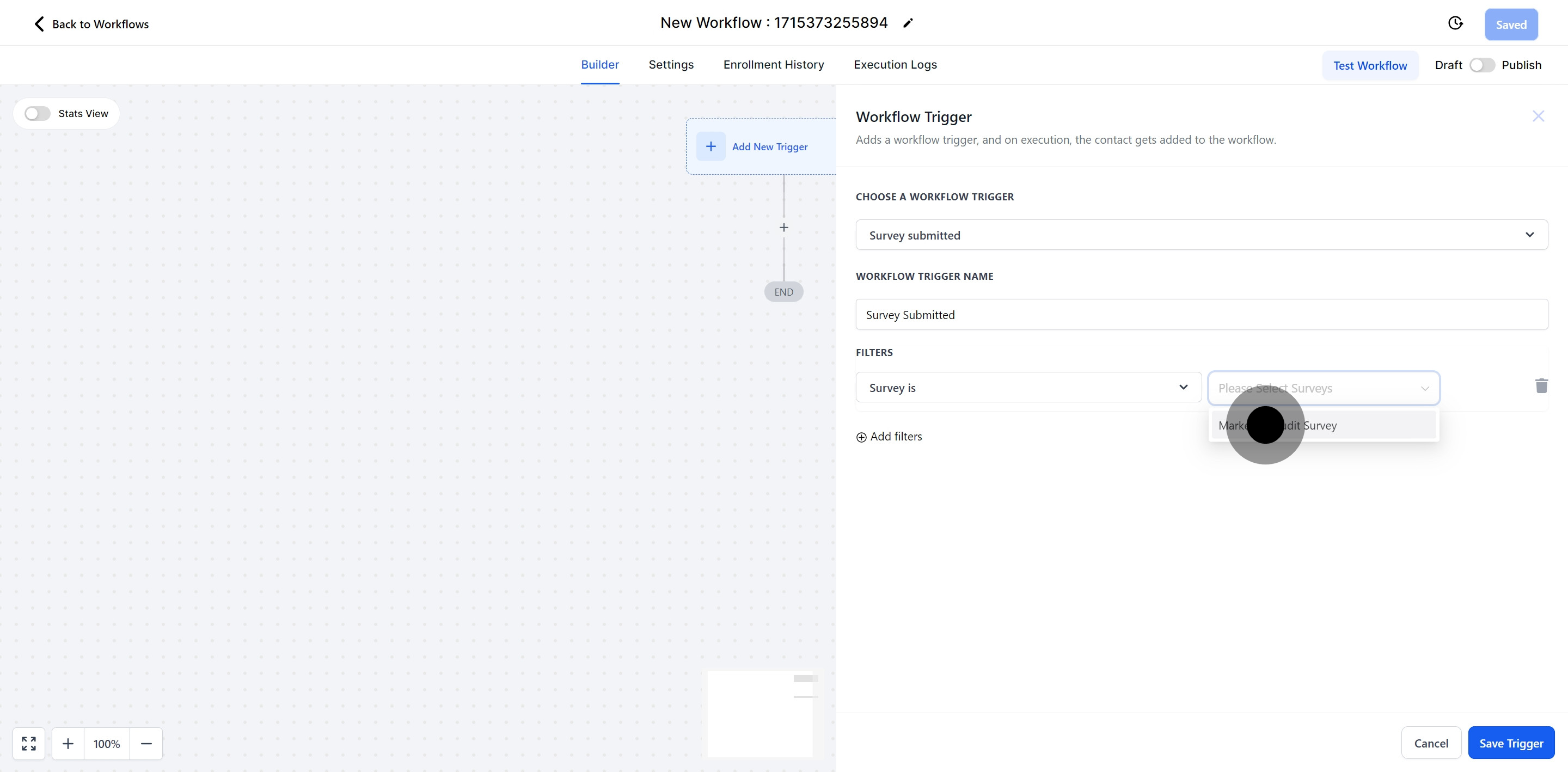
Task: Open the Please Select Surveys dropdown
Action: [x=1324, y=388]
